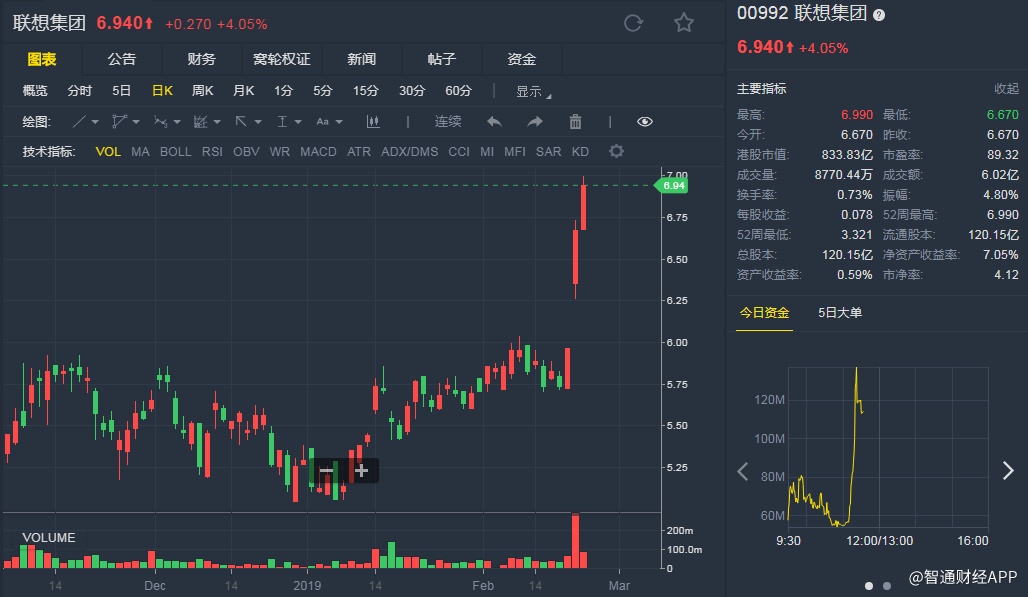Select the wave pattern drawing tool
1028x597 pixels.
click(161, 121)
